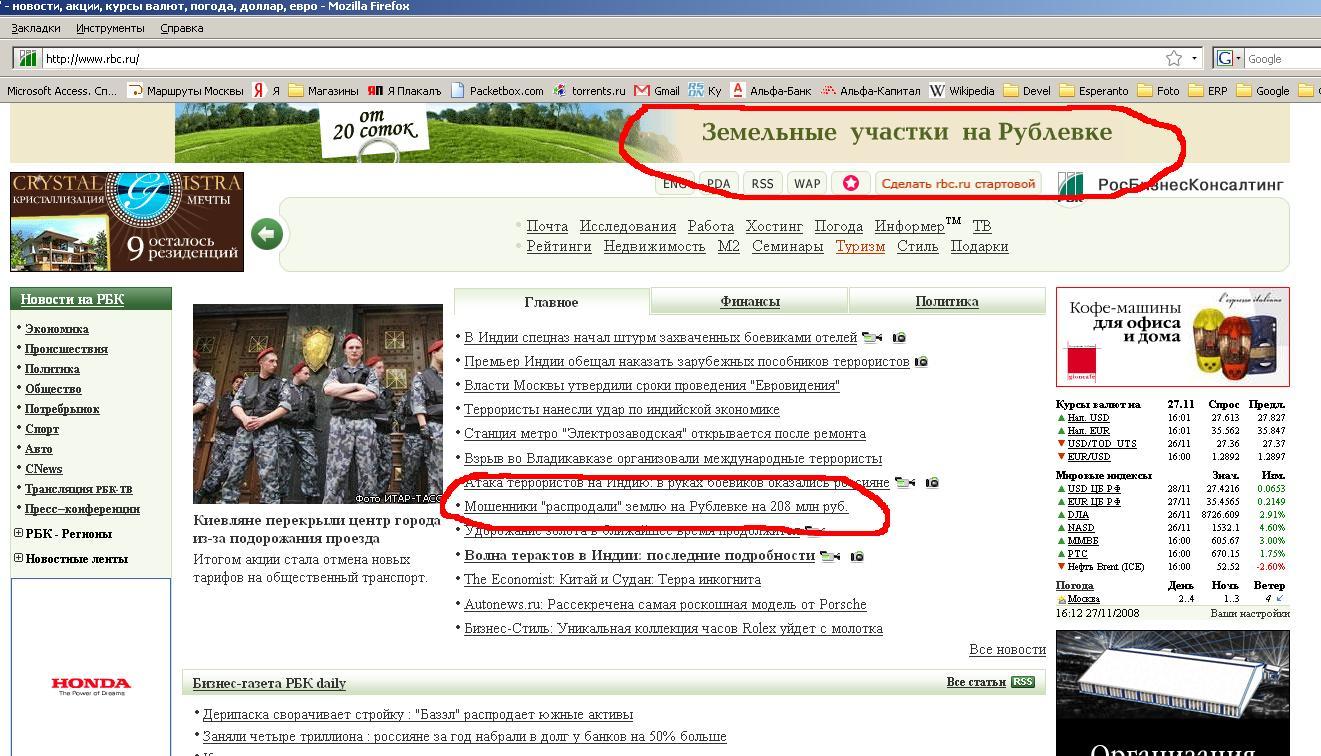1321x756 pixels.
Task: Switch to the Финансы tab
Action: tap(750, 301)
